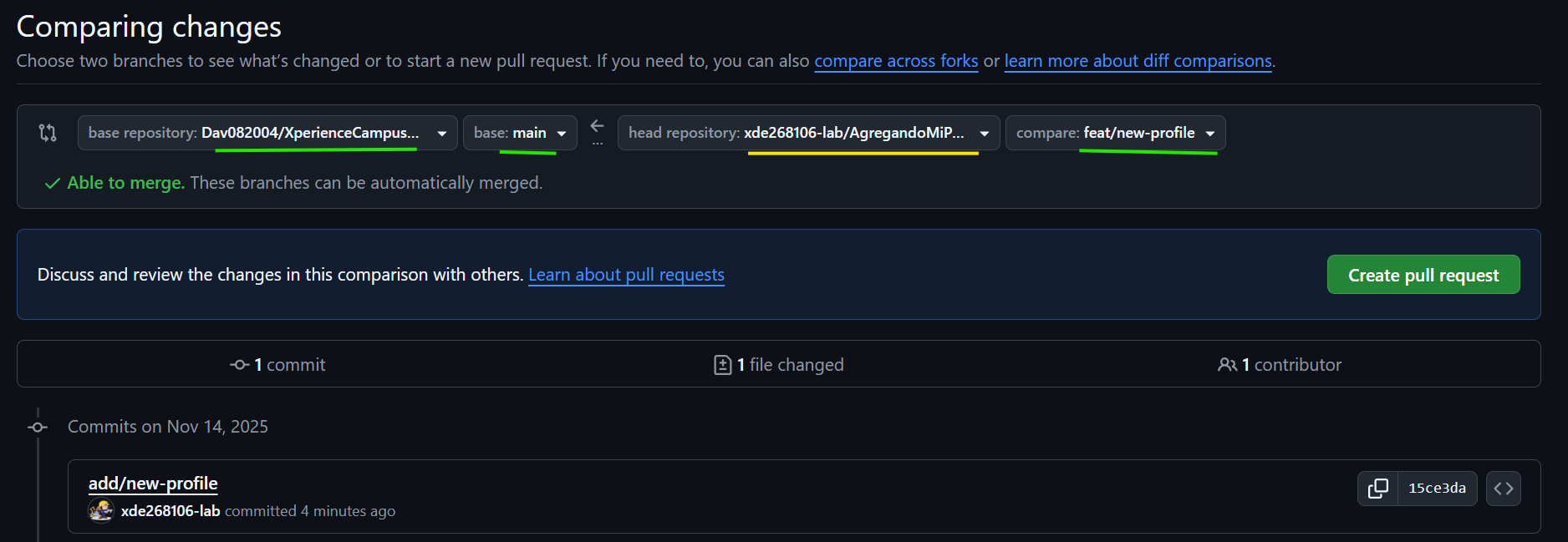Screen dimensions: 1568x542
Task: Expand the compare: feat/new-profile selector
Action: pyautogui.click(x=1115, y=133)
